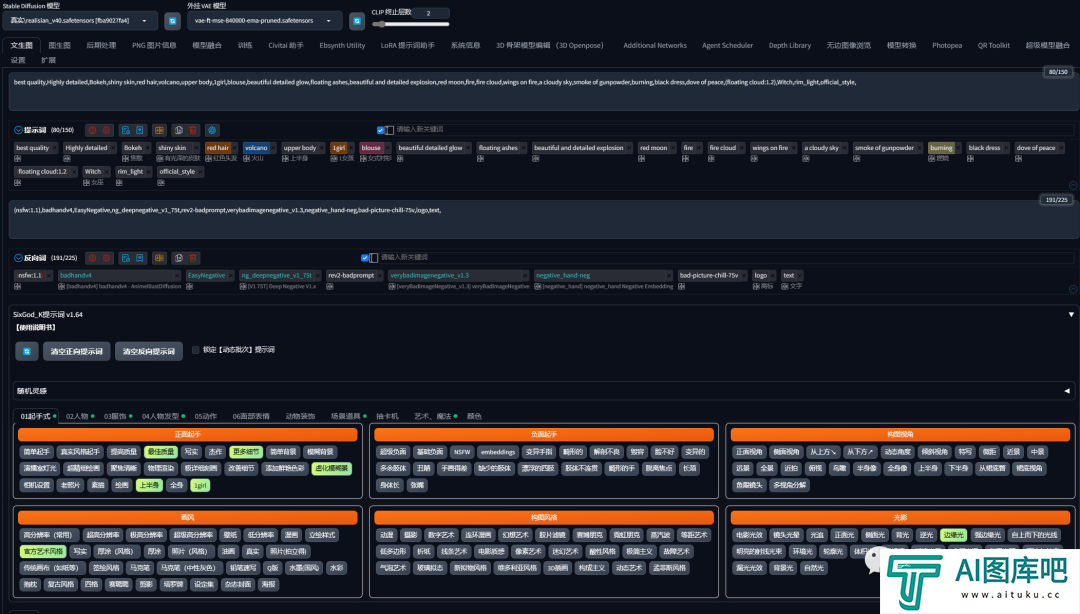Image resolution: width=1080 pixels, height=614 pixels.
Task: Toggle the 最佳质量 preset tag
Action: 161,452
